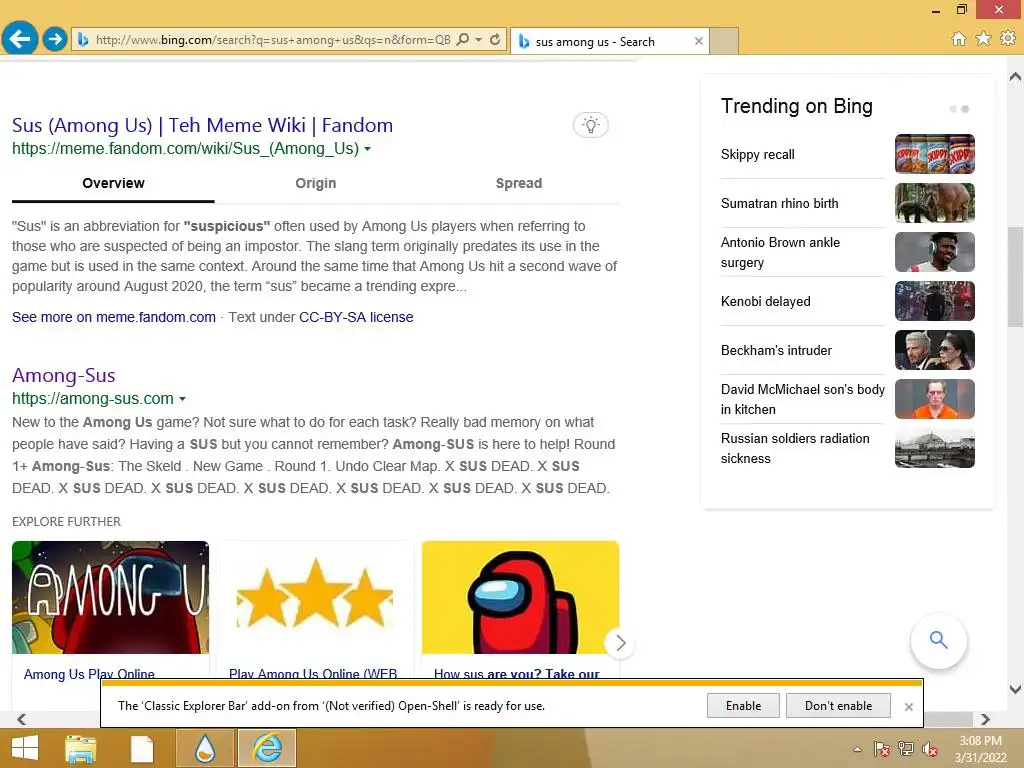Open the water drop app on taskbar

click(205, 748)
